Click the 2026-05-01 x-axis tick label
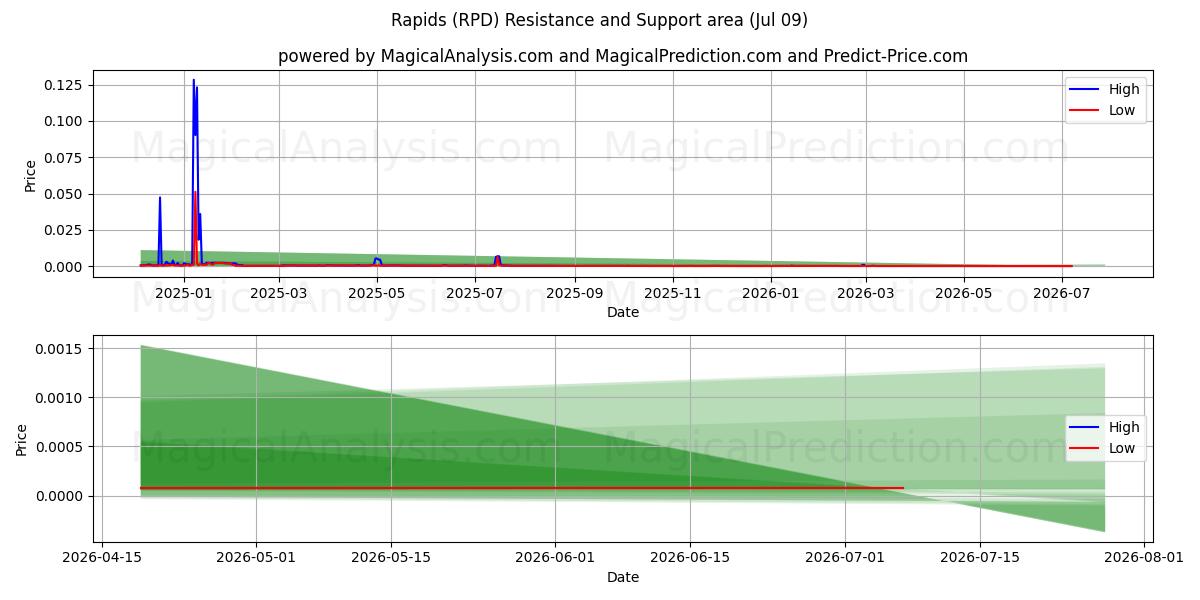 pos(256,558)
